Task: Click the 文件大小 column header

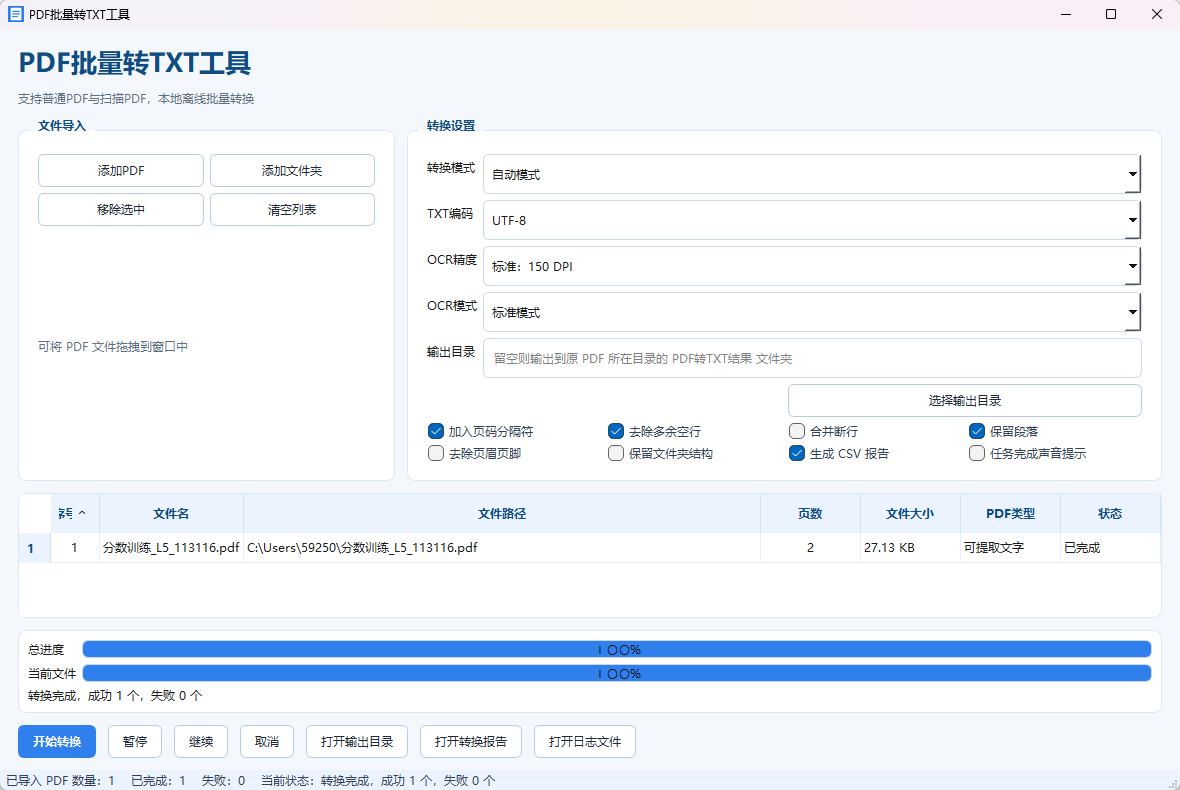Action: click(x=910, y=513)
